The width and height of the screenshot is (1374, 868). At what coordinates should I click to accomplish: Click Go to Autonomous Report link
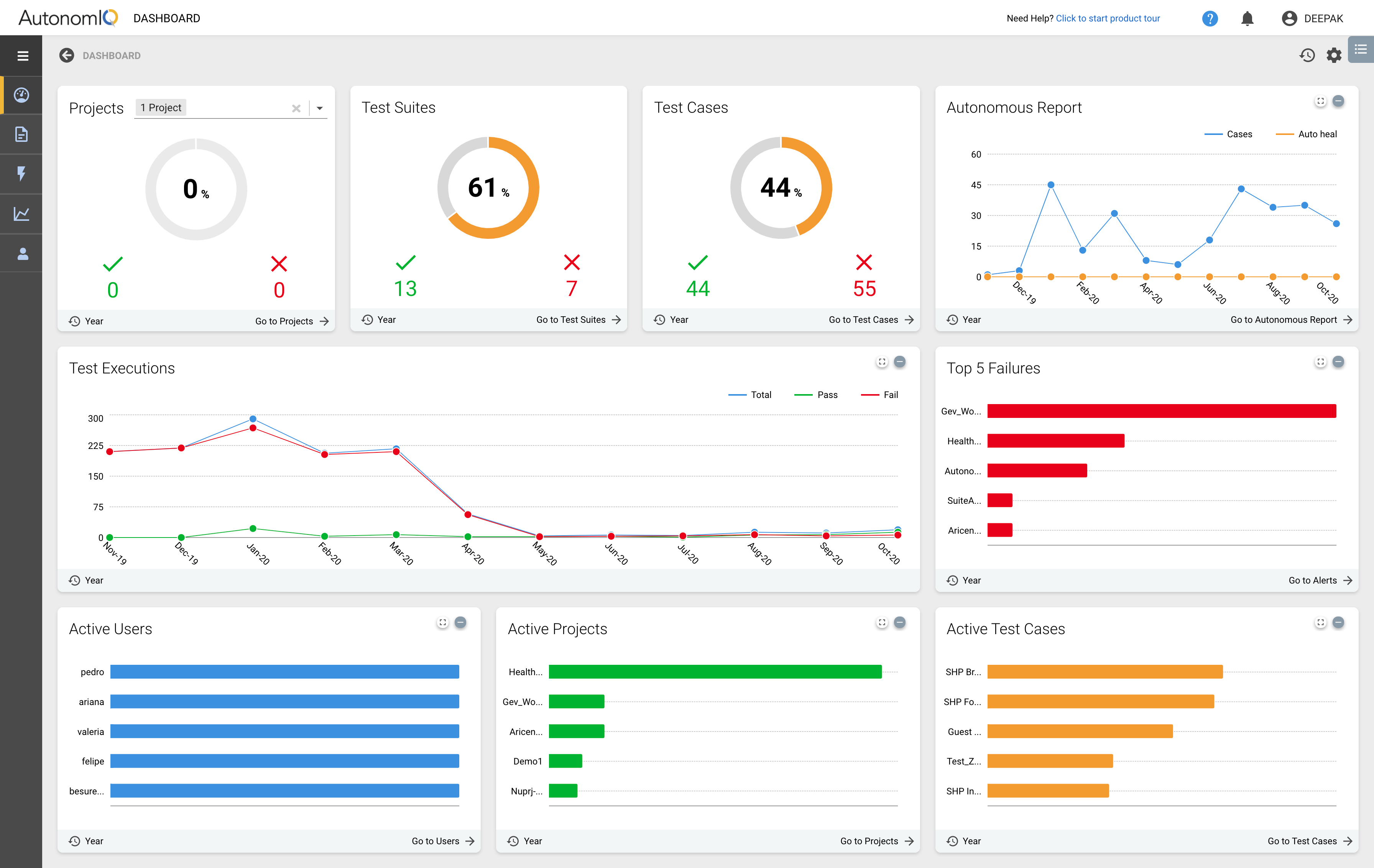pos(1291,320)
